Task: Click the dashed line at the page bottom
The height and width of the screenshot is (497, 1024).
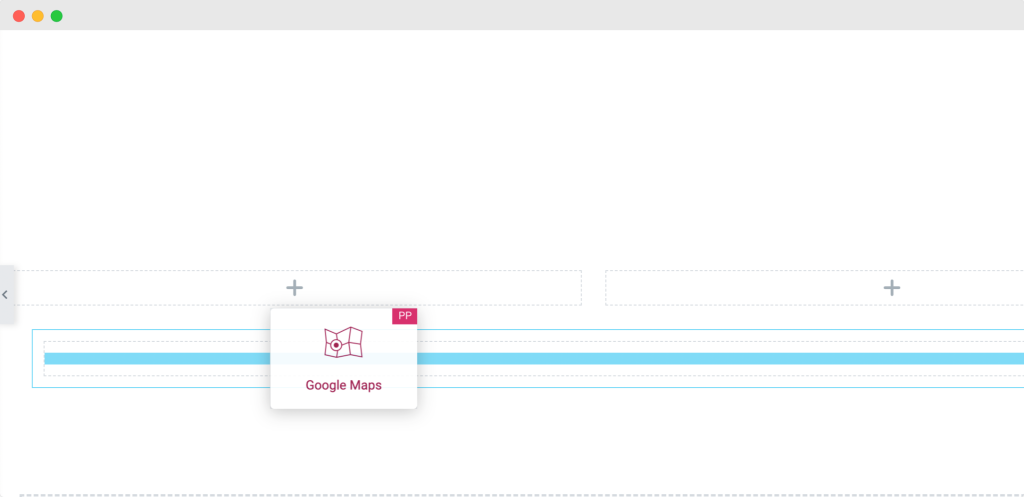Action: click(521, 495)
